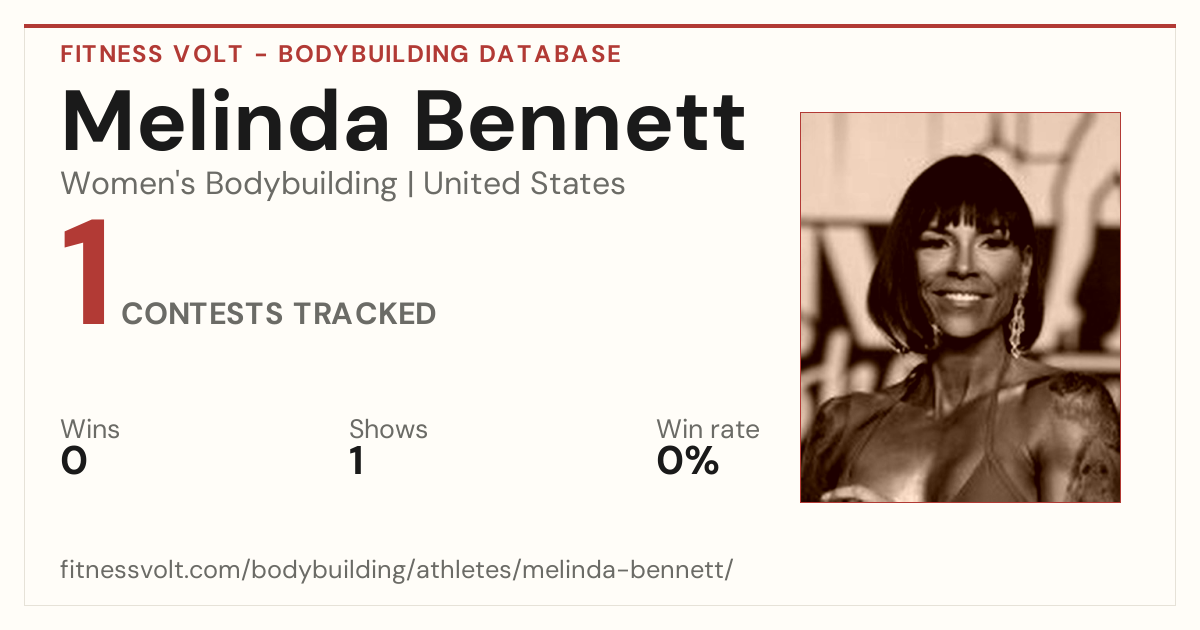This screenshot has height=630, width=1200.
Task: Click the Melinda Bennett name heading
Action: (x=403, y=121)
